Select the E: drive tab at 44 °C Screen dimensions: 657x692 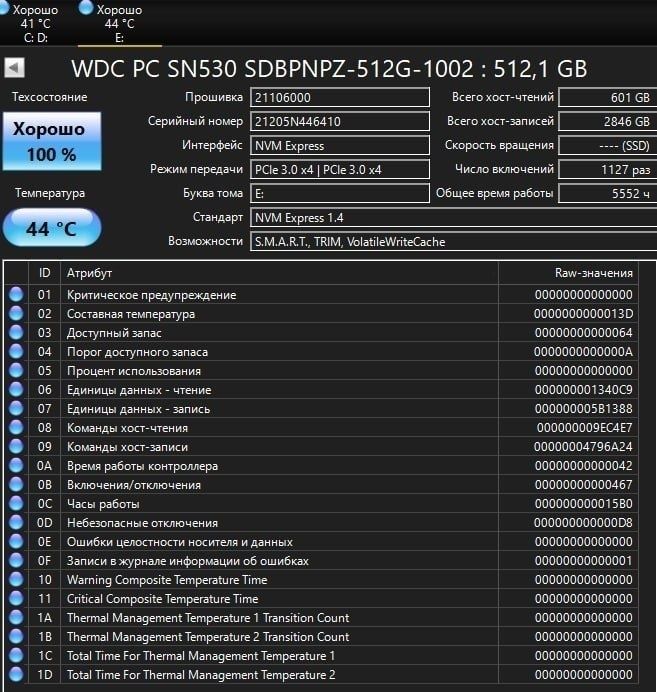point(120,23)
